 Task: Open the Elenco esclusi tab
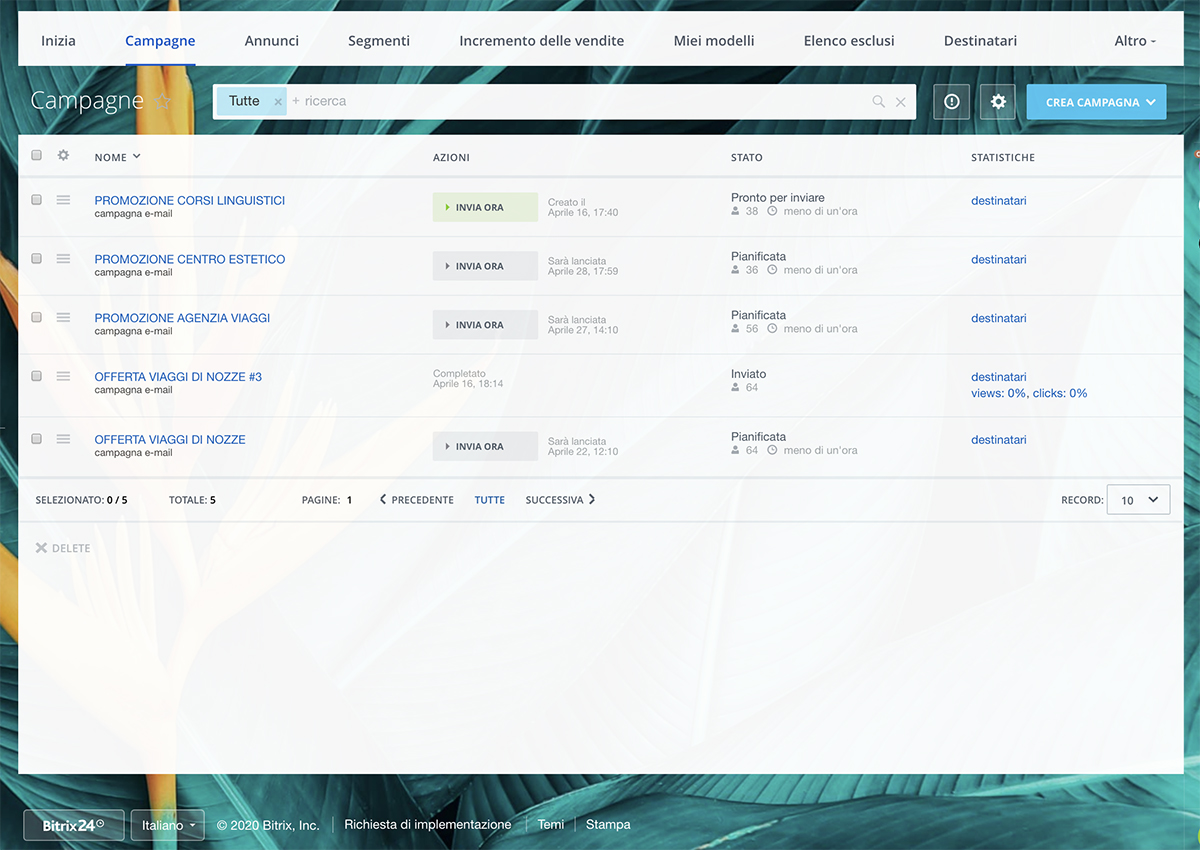coord(849,41)
